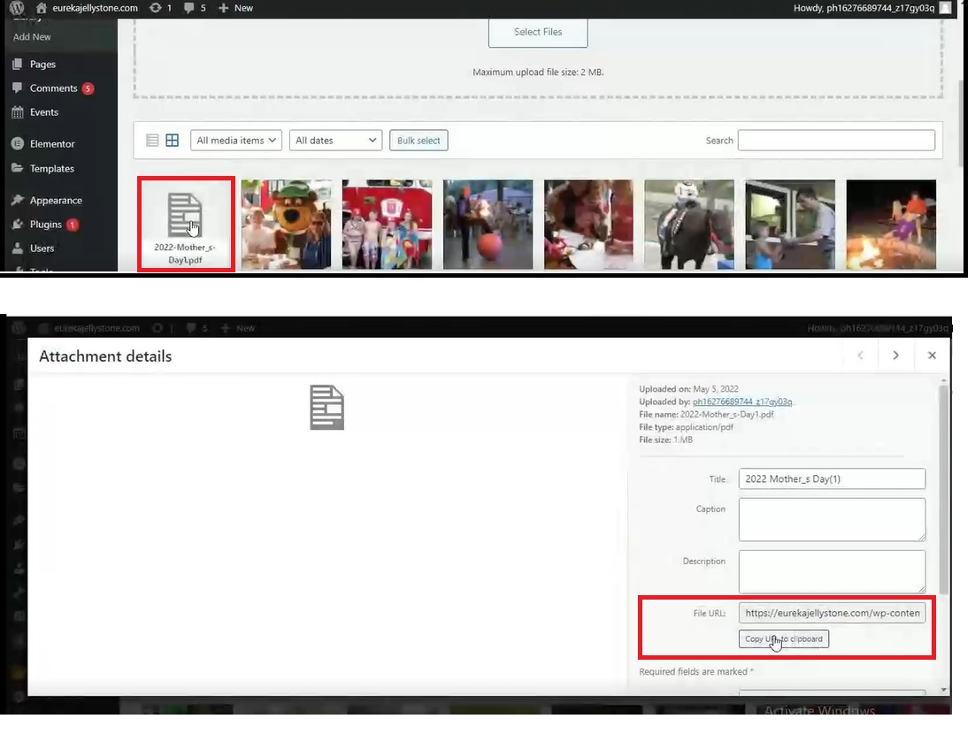977x735 pixels.
Task: Click the Pages sidebar icon
Action: point(17,64)
